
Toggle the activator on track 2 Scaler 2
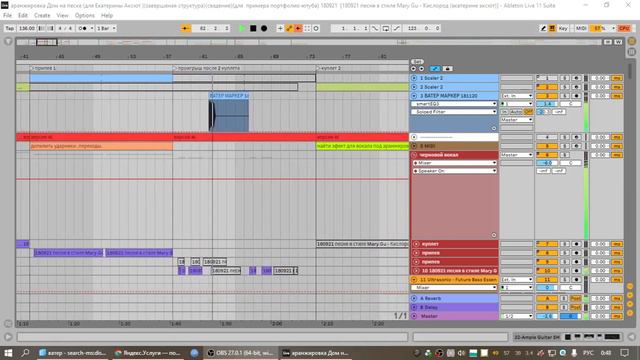[547, 87]
